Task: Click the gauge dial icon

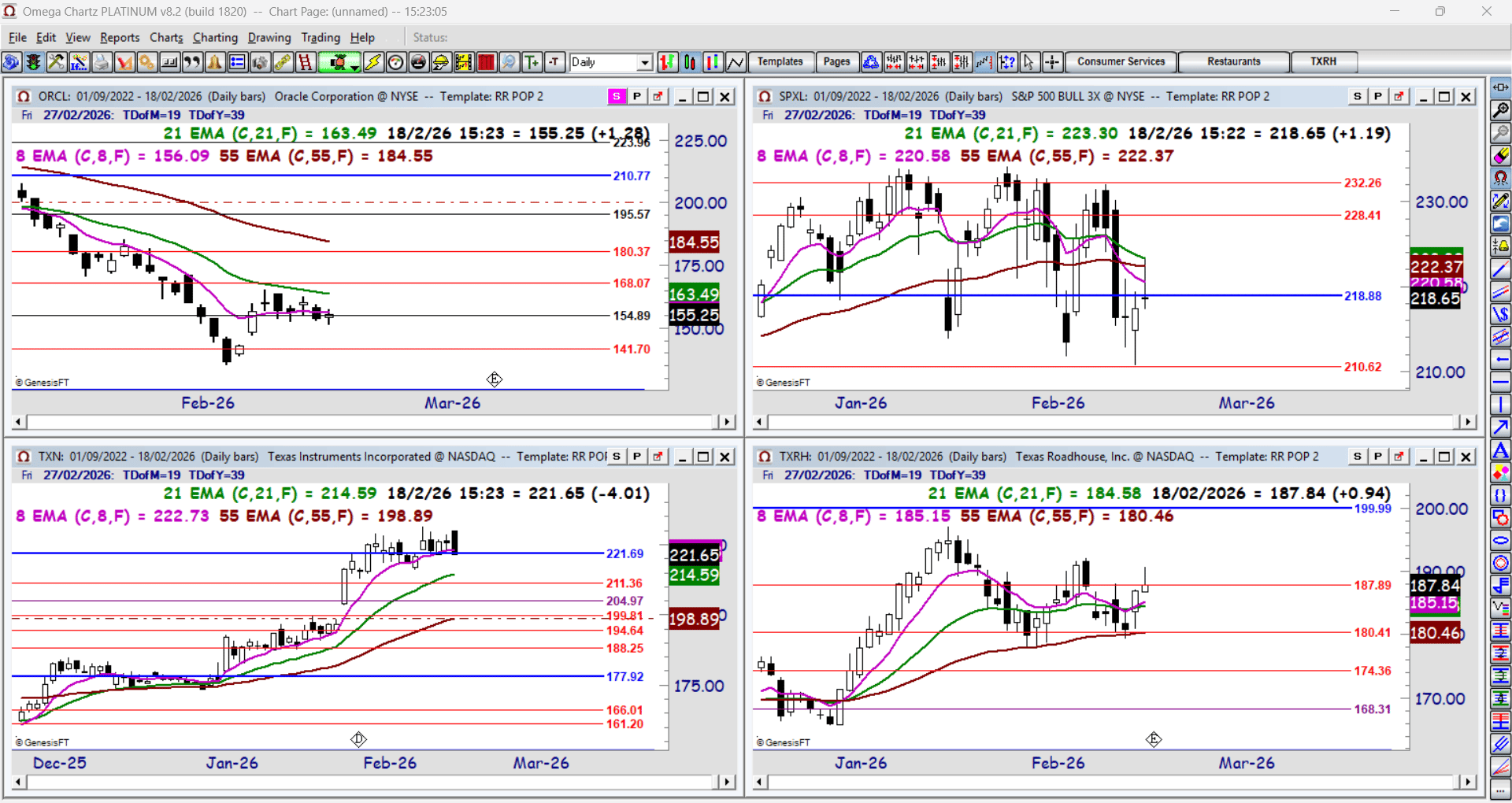Action: (x=396, y=62)
